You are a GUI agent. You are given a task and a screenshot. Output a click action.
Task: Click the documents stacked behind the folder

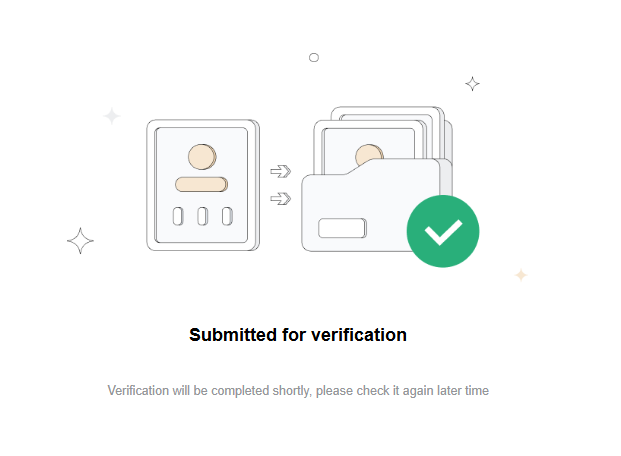coord(382,135)
